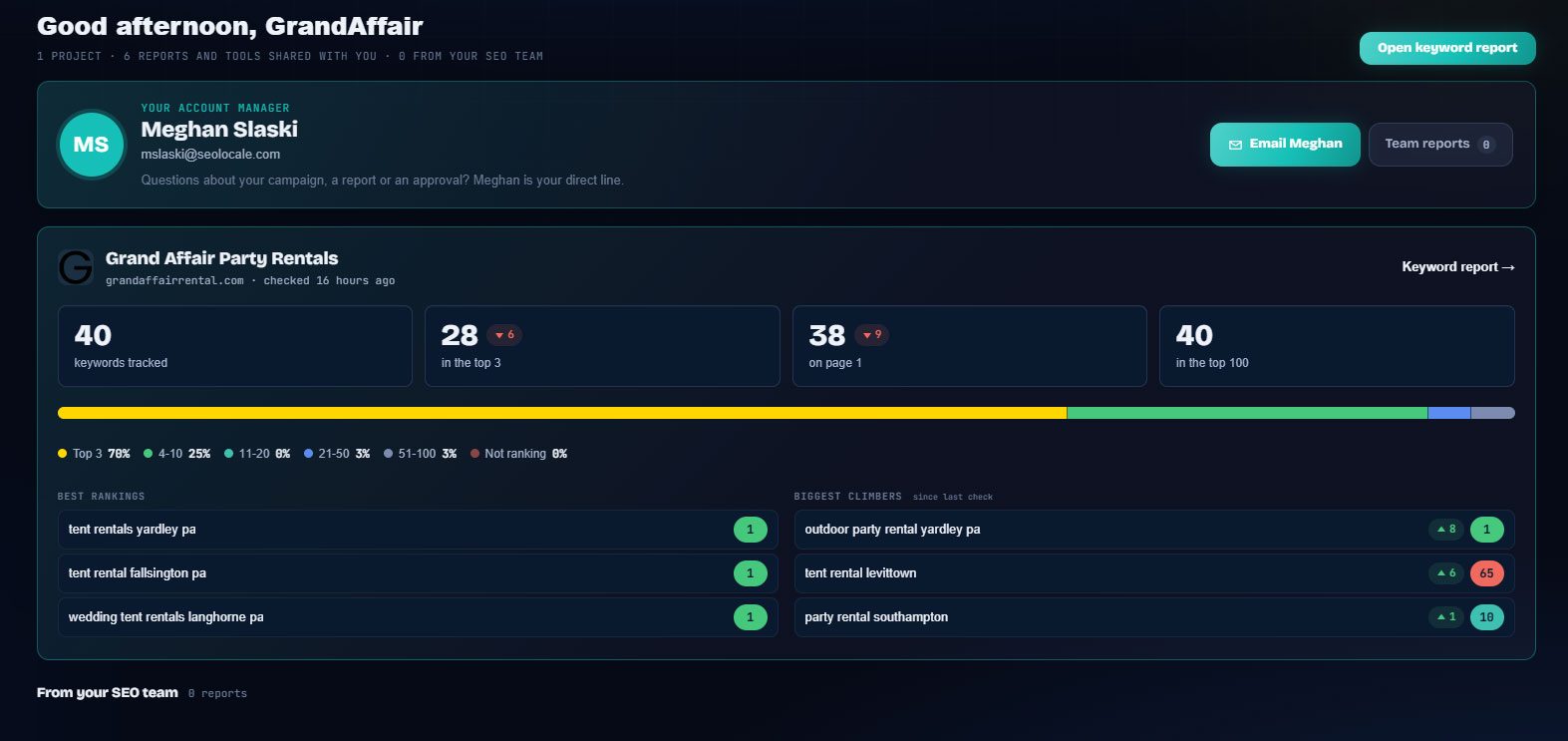1568x741 pixels.
Task: Click rank badge for tent rental fallsington pa
Action: click(x=751, y=573)
